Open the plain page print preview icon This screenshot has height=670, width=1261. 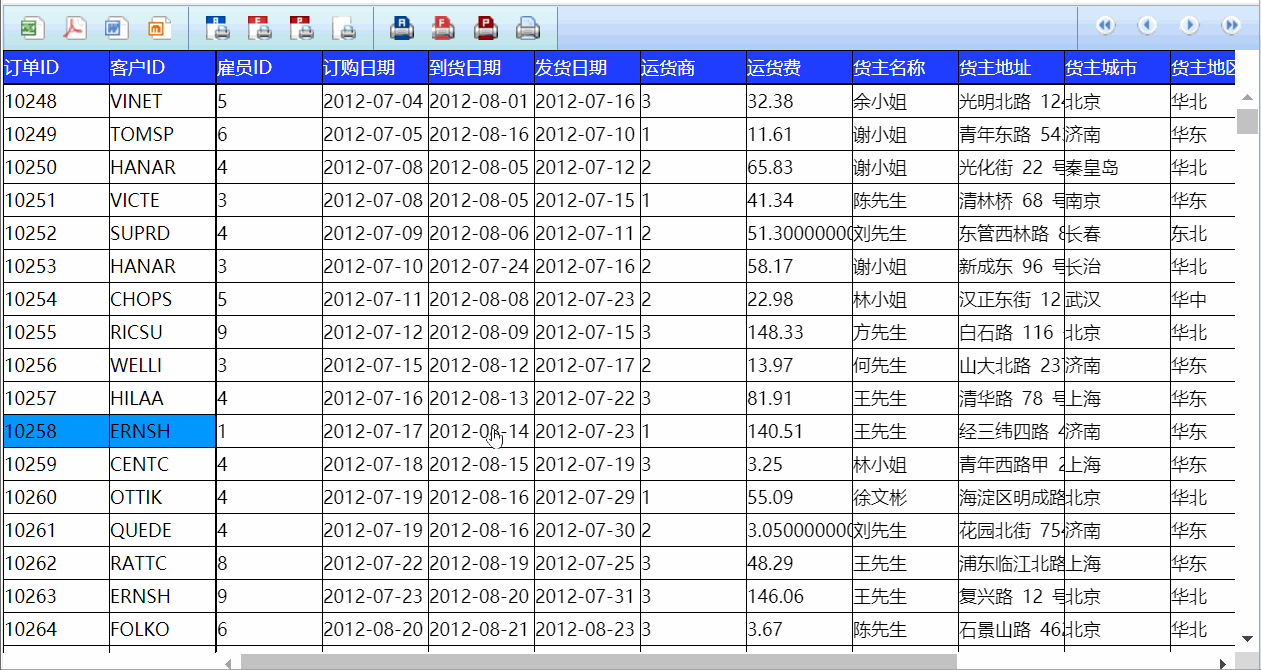point(344,27)
